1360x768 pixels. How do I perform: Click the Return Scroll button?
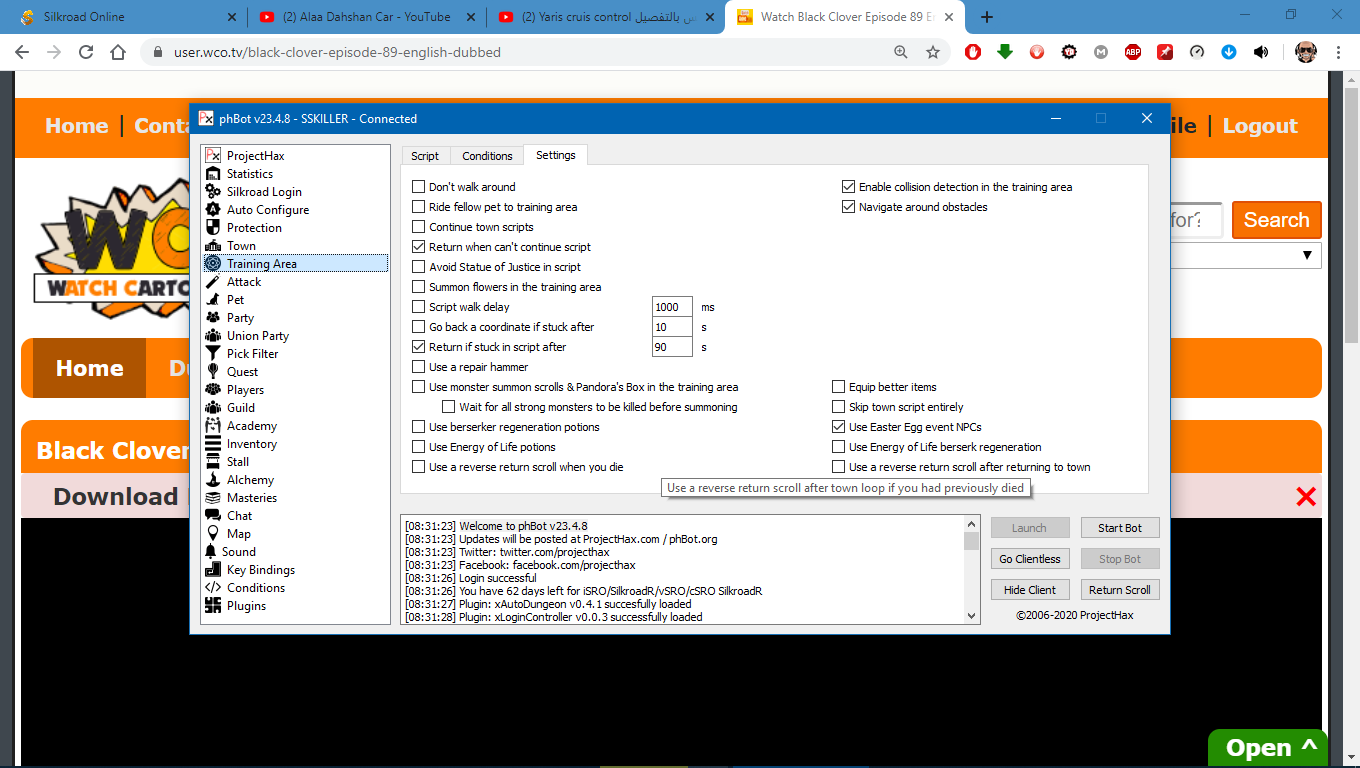1119,590
